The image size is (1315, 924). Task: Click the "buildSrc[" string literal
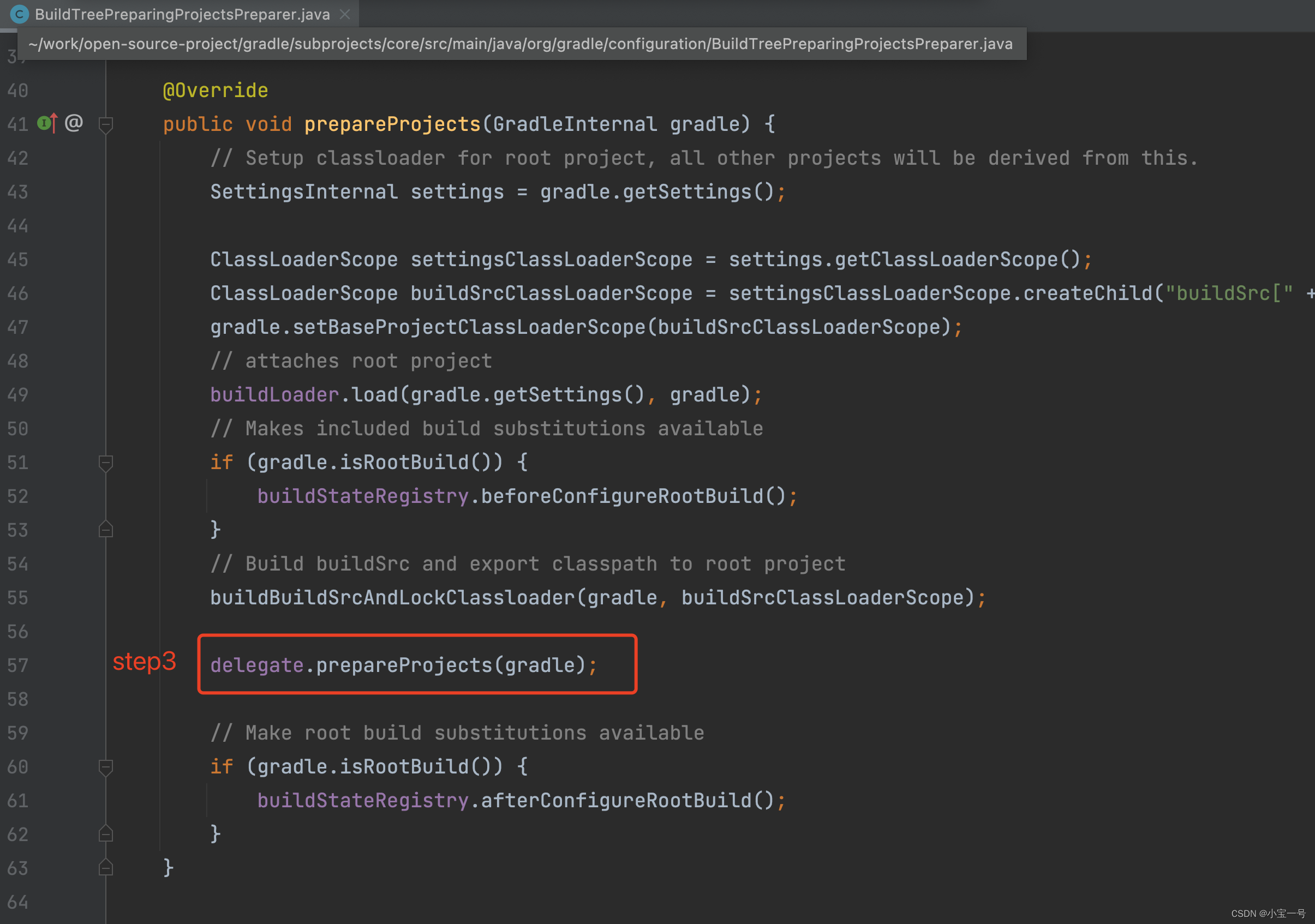pos(1229,293)
